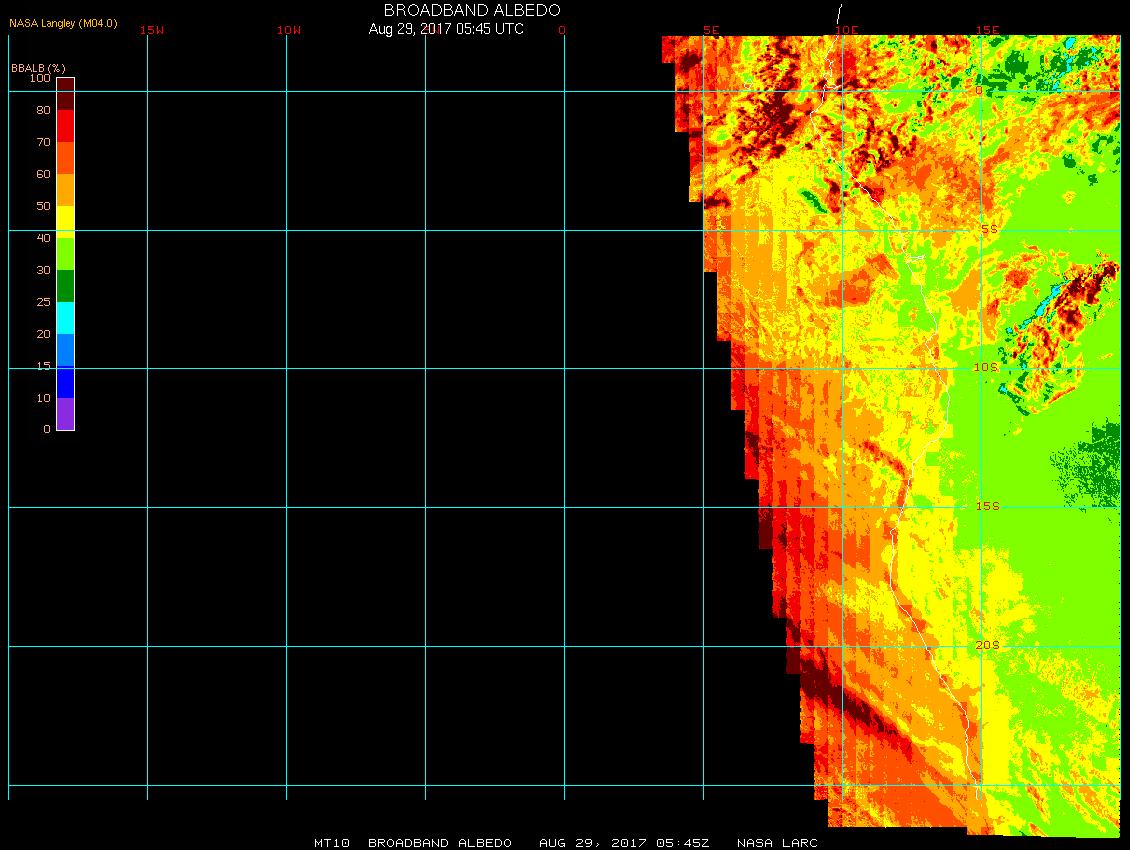Select the 10W longitude label
The image size is (1130, 850).
289,30
